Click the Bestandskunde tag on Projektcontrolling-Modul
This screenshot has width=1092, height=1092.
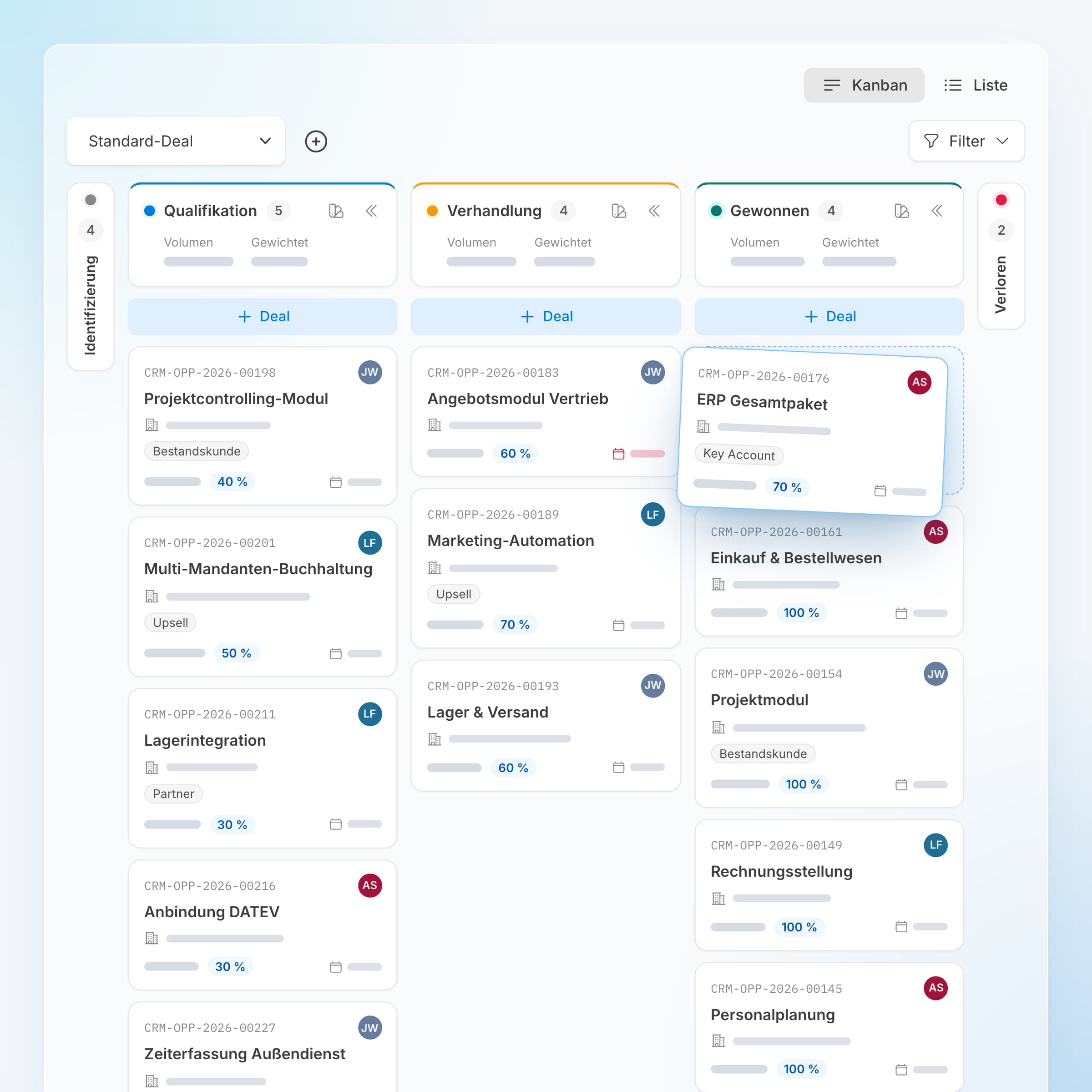point(197,451)
